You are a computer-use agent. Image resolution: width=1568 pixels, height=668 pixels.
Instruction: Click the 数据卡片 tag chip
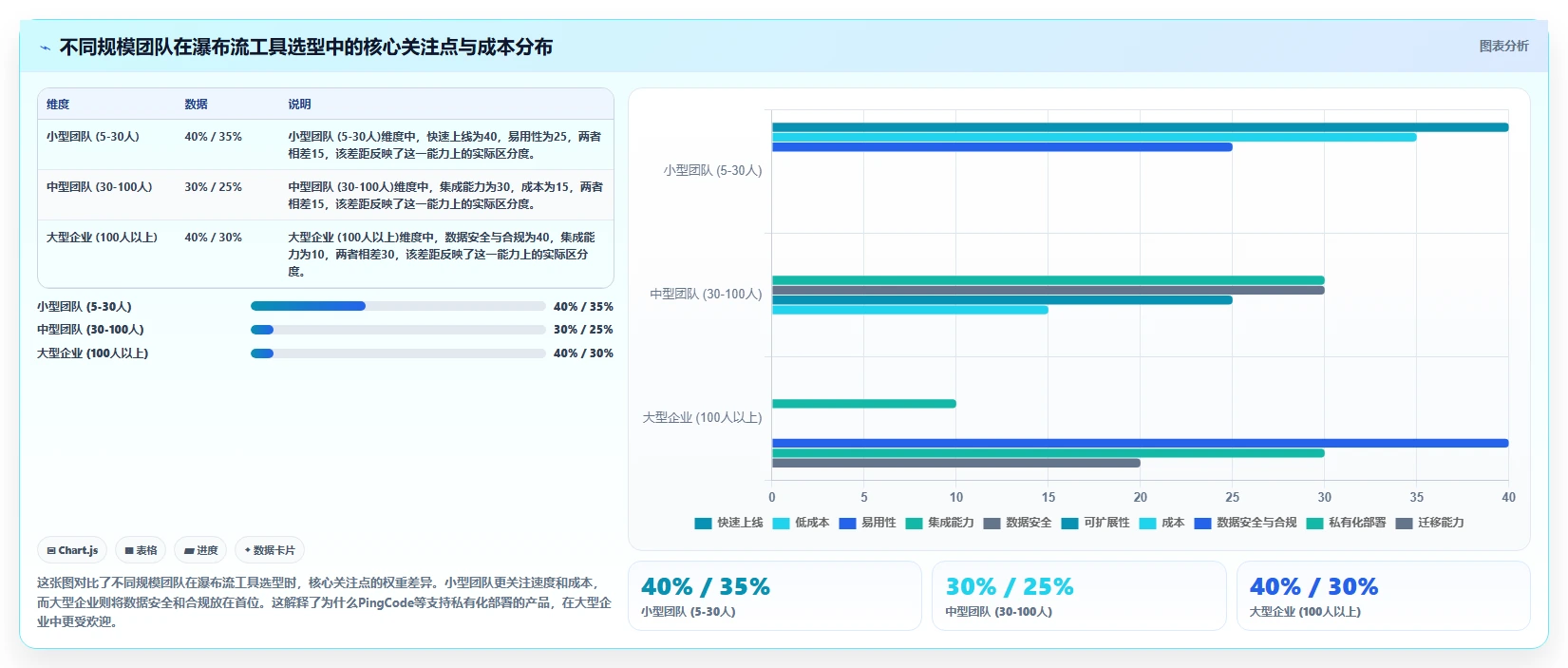[270, 550]
